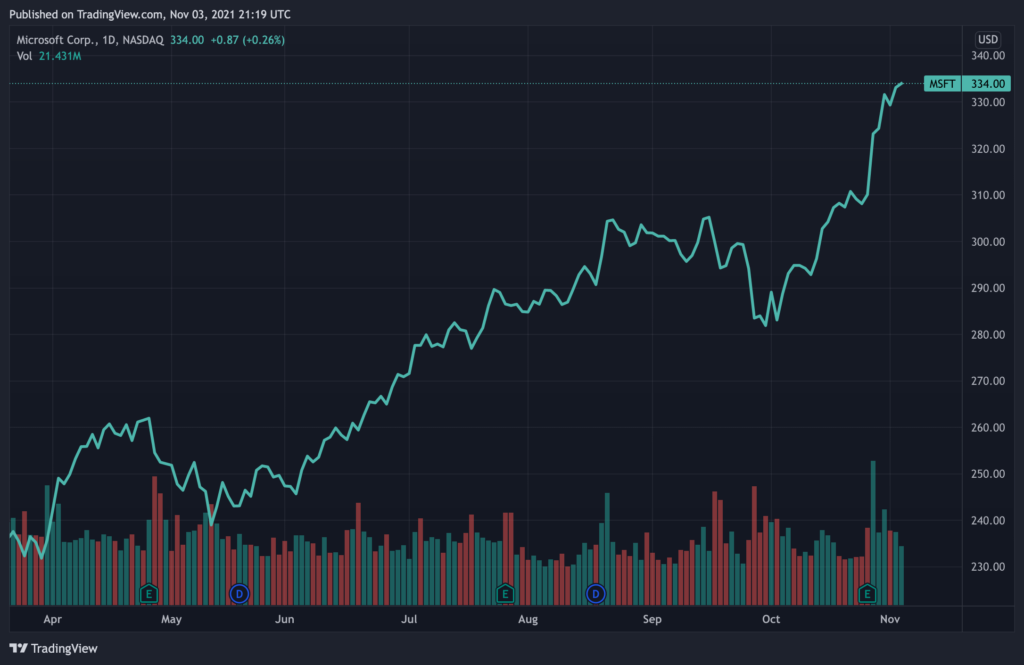Click the earnings E marker nearest the May label
This screenshot has height=665, width=1024.
click(149, 594)
